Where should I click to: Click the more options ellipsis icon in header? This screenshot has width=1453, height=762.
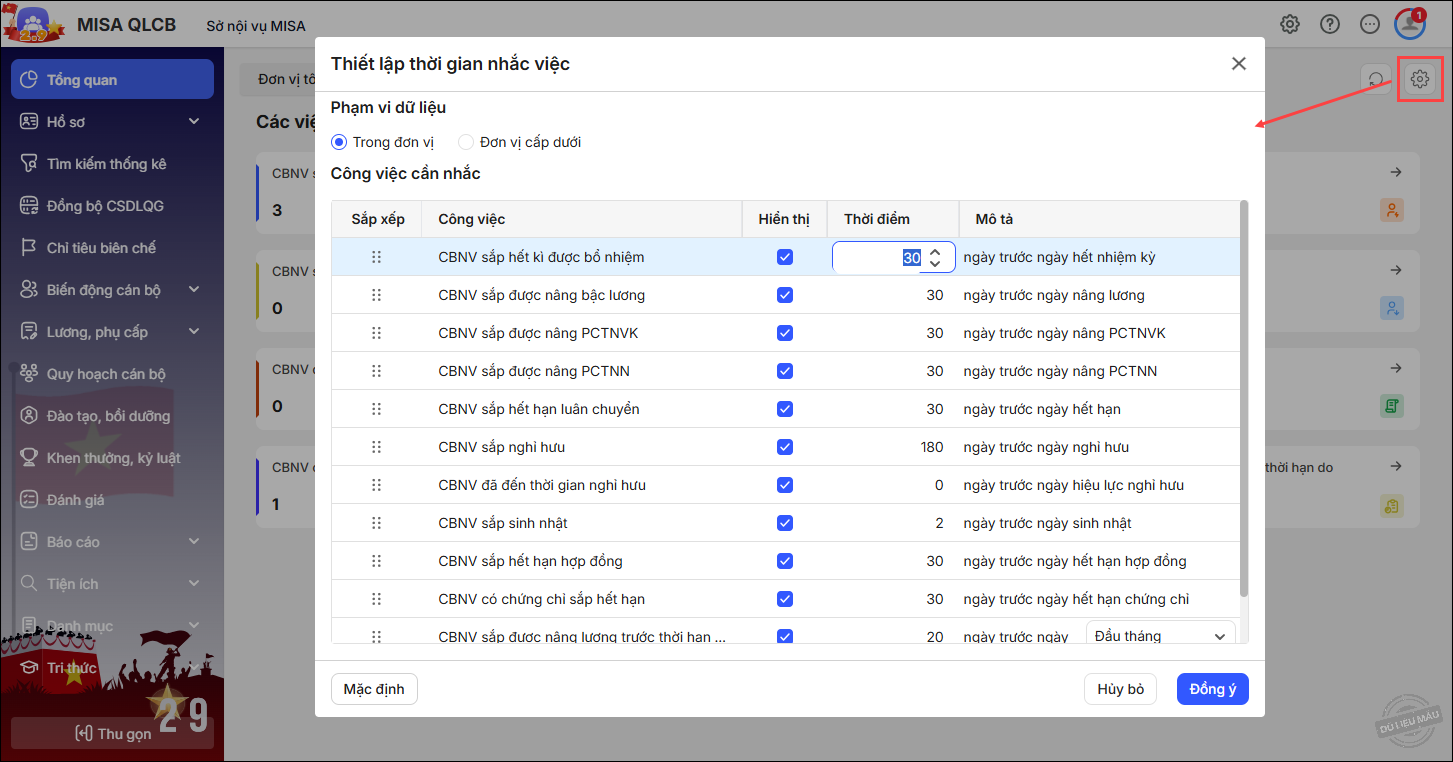(1370, 25)
